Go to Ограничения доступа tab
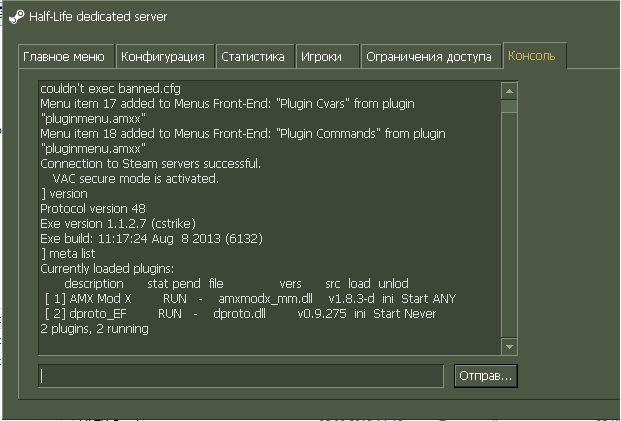The image size is (621, 421). point(431,57)
